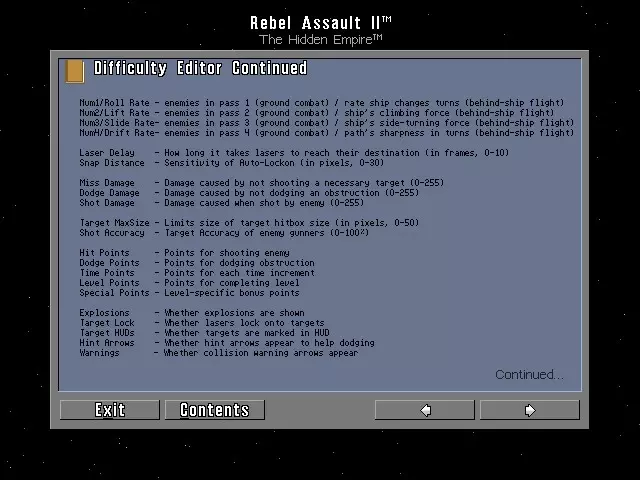The width and height of the screenshot is (640, 480).
Task: Select the Shot Accuracy line
Action: coord(224,233)
